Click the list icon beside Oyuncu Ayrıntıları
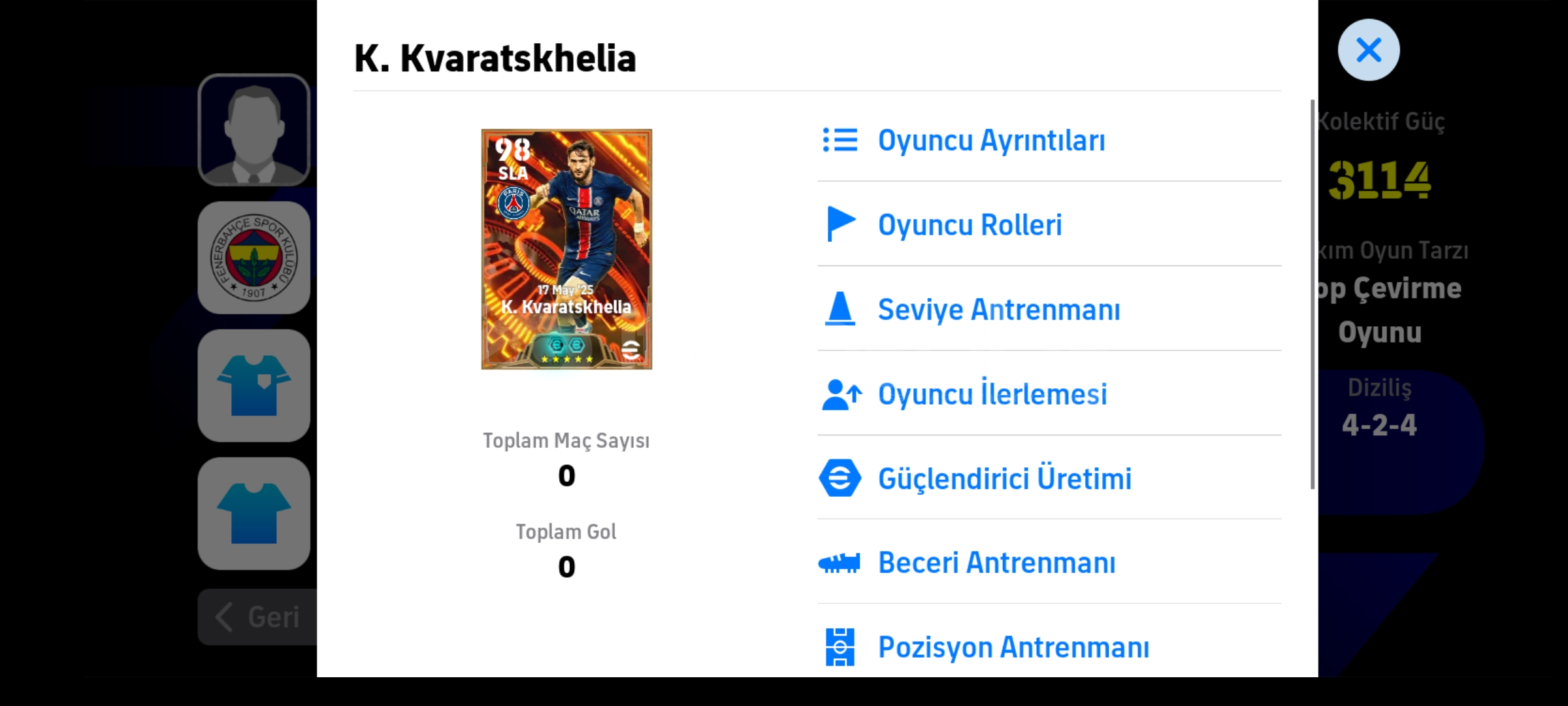The image size is (1568, 706). tap(840, 140)
